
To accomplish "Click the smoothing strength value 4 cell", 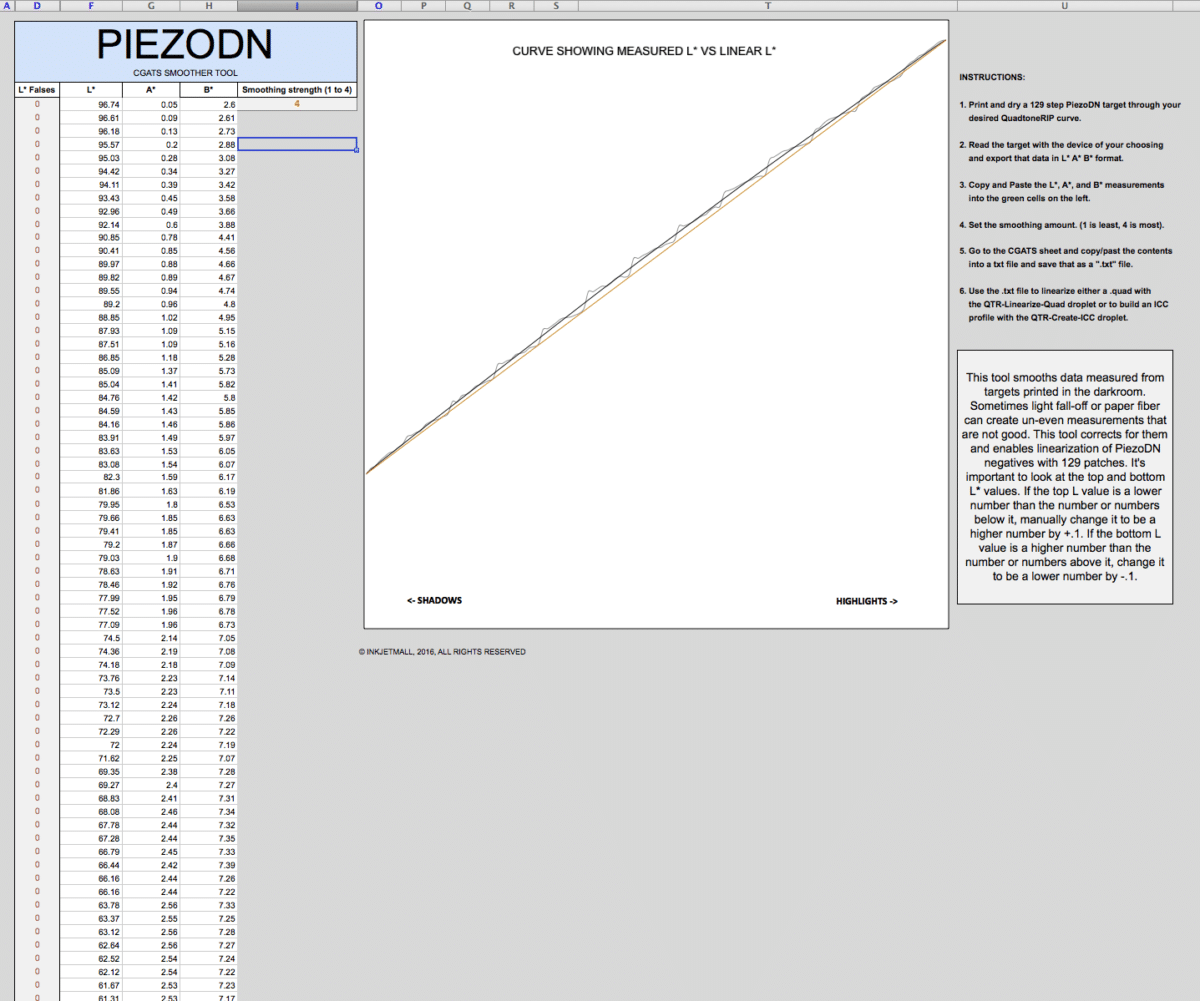I will 297,104.
